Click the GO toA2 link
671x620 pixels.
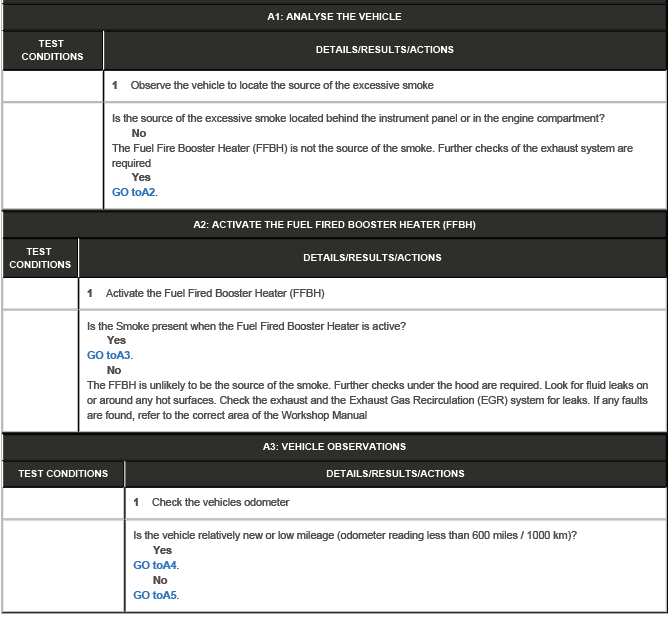(x=134, y=192)
